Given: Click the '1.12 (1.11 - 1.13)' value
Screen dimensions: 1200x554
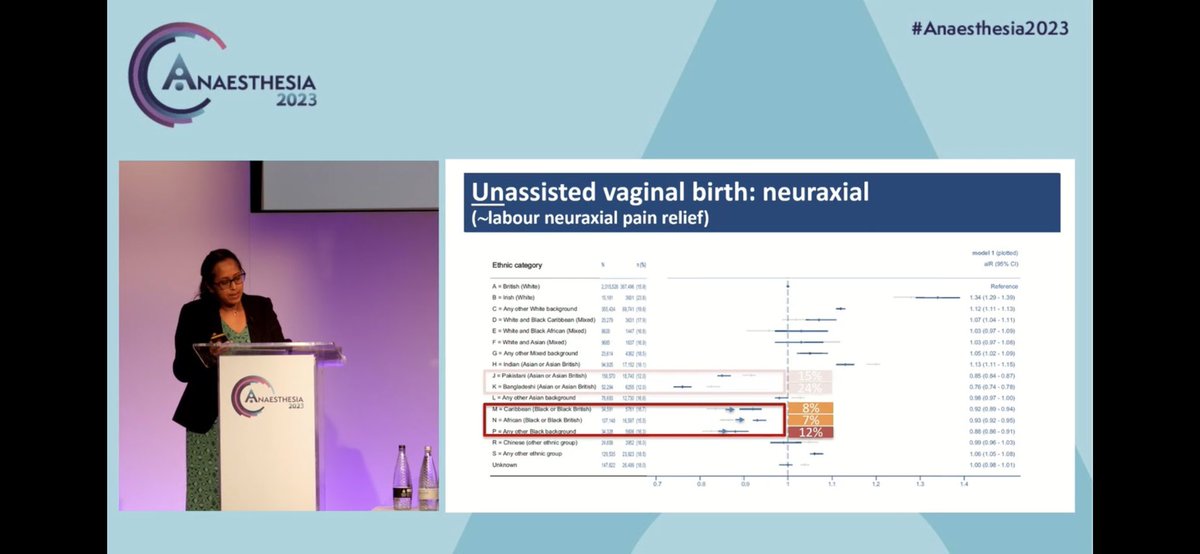Looking at the screenshot, I should pyautogui.click(x=994, y=309).
